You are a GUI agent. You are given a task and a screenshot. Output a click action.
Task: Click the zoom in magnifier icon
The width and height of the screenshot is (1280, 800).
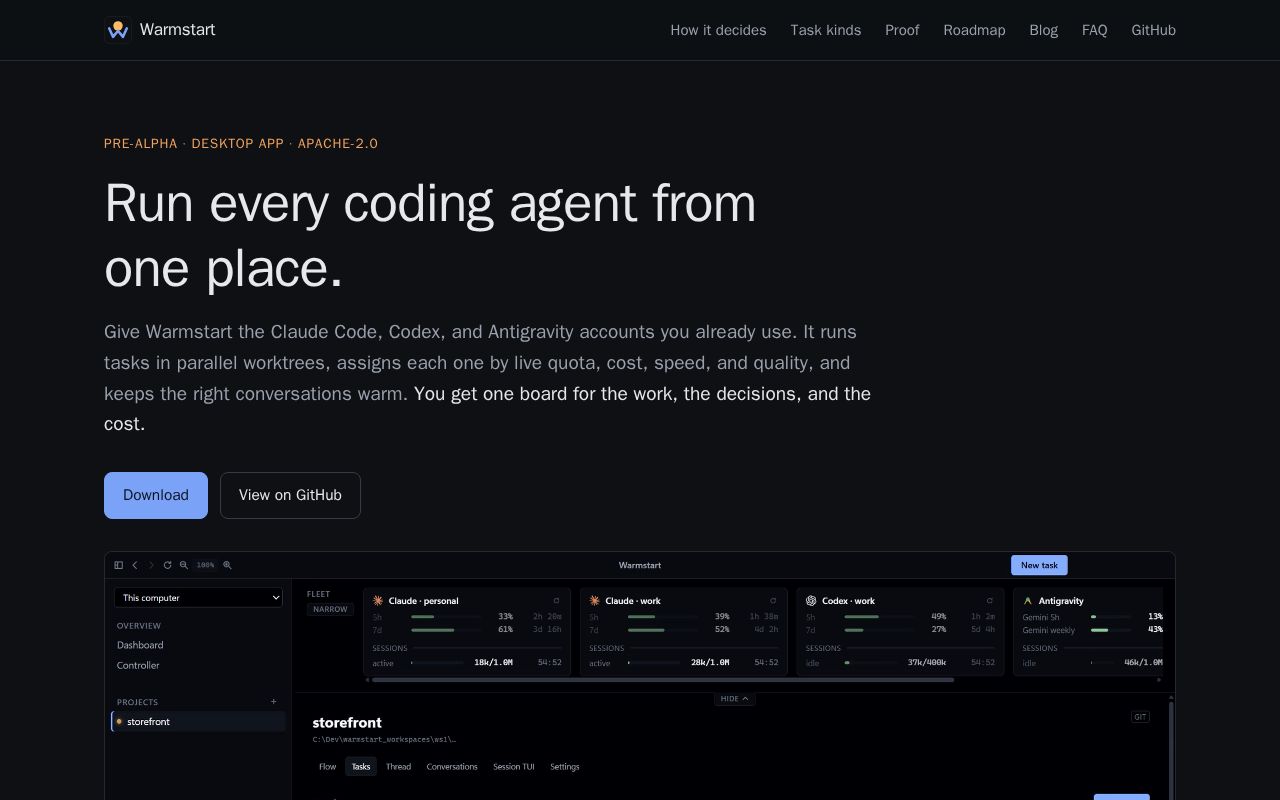(227, 565)
